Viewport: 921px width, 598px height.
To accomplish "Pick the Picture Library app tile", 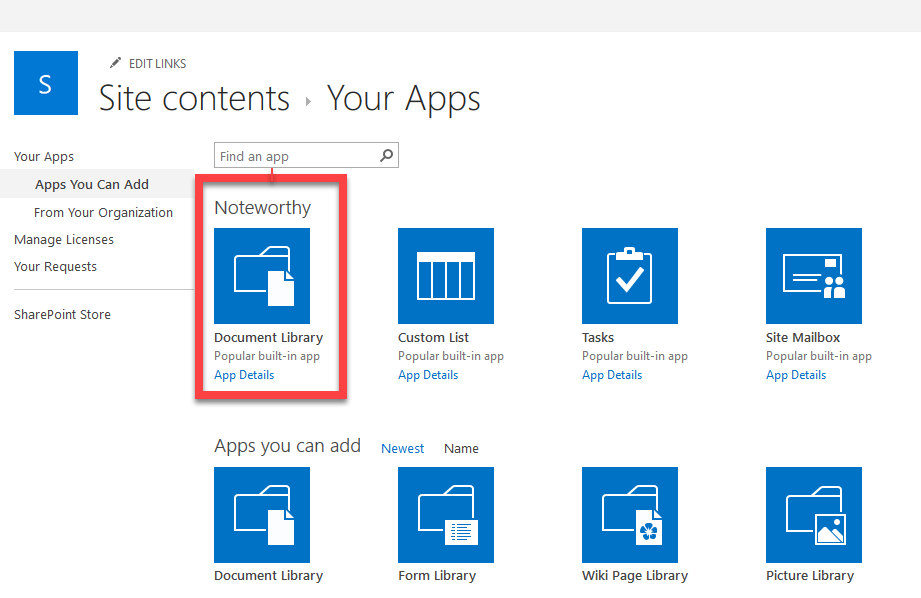I will point(814,515).
